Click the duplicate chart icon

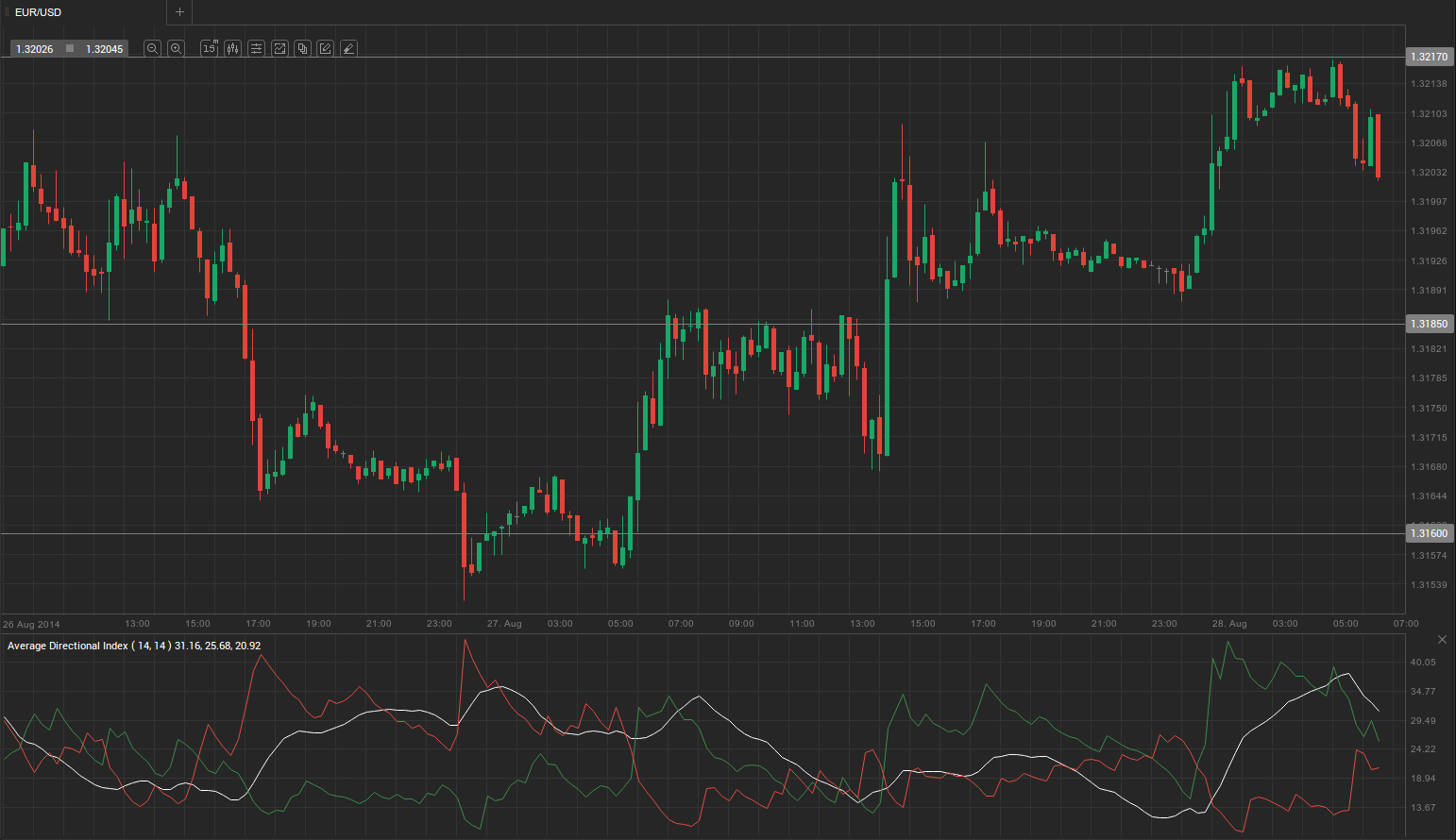(x=302, y=48)
